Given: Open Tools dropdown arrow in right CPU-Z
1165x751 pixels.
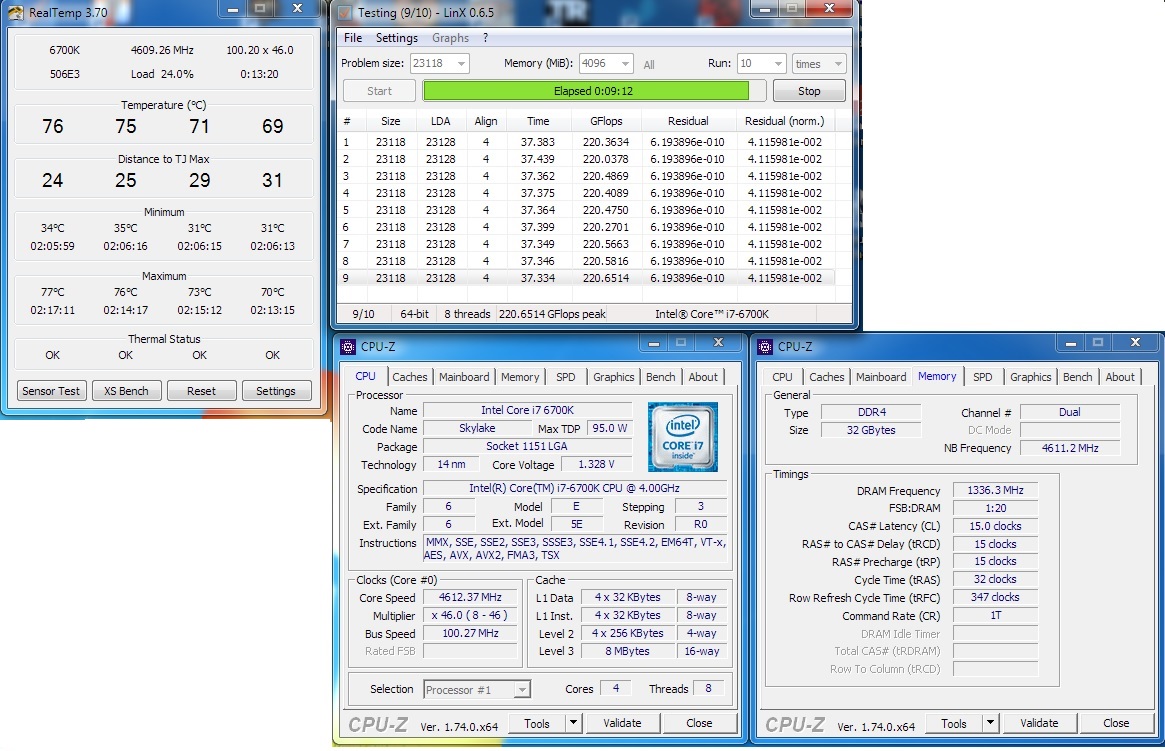Looking at the screenshot, I should tap(990, 723).
